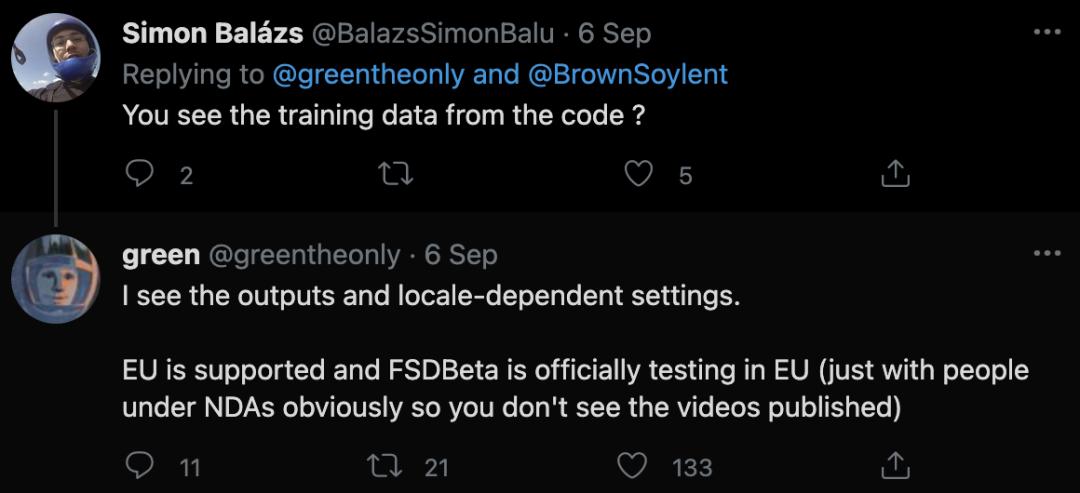This screenshot has height=493, width=1080.
Task: Open green's display name profile
Action: click(160, 255)
